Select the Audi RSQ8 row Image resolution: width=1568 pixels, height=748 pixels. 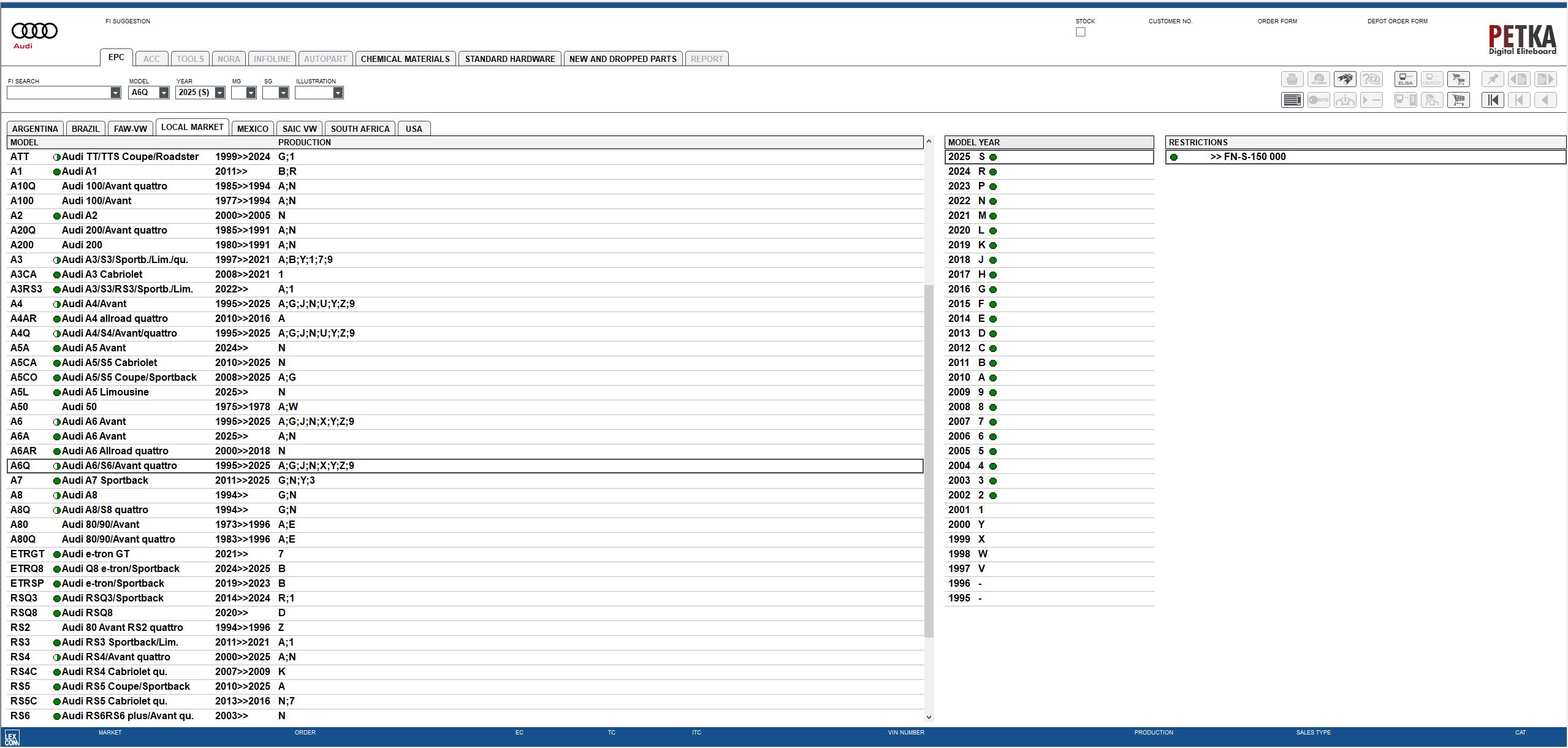coord(465,613)
